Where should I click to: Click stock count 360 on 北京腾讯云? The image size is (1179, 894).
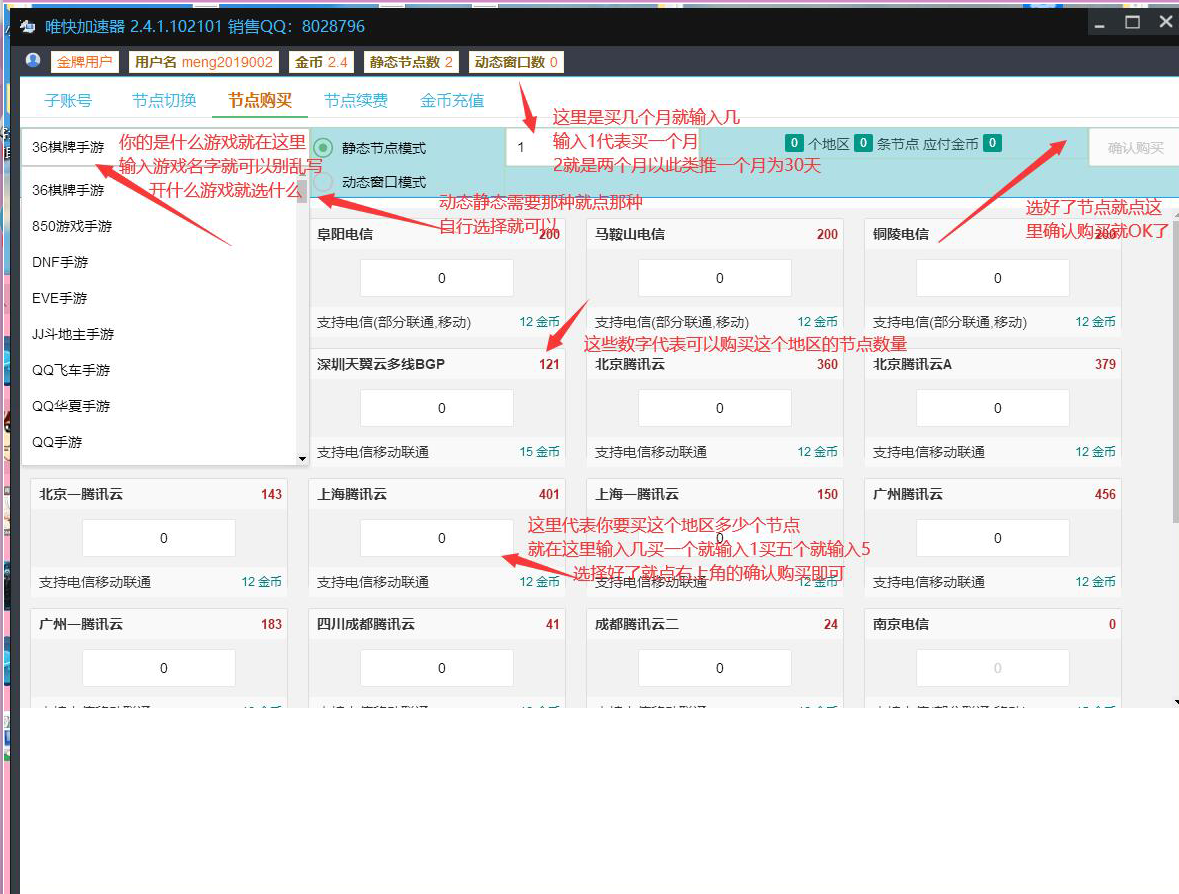(x=827, y=364)
